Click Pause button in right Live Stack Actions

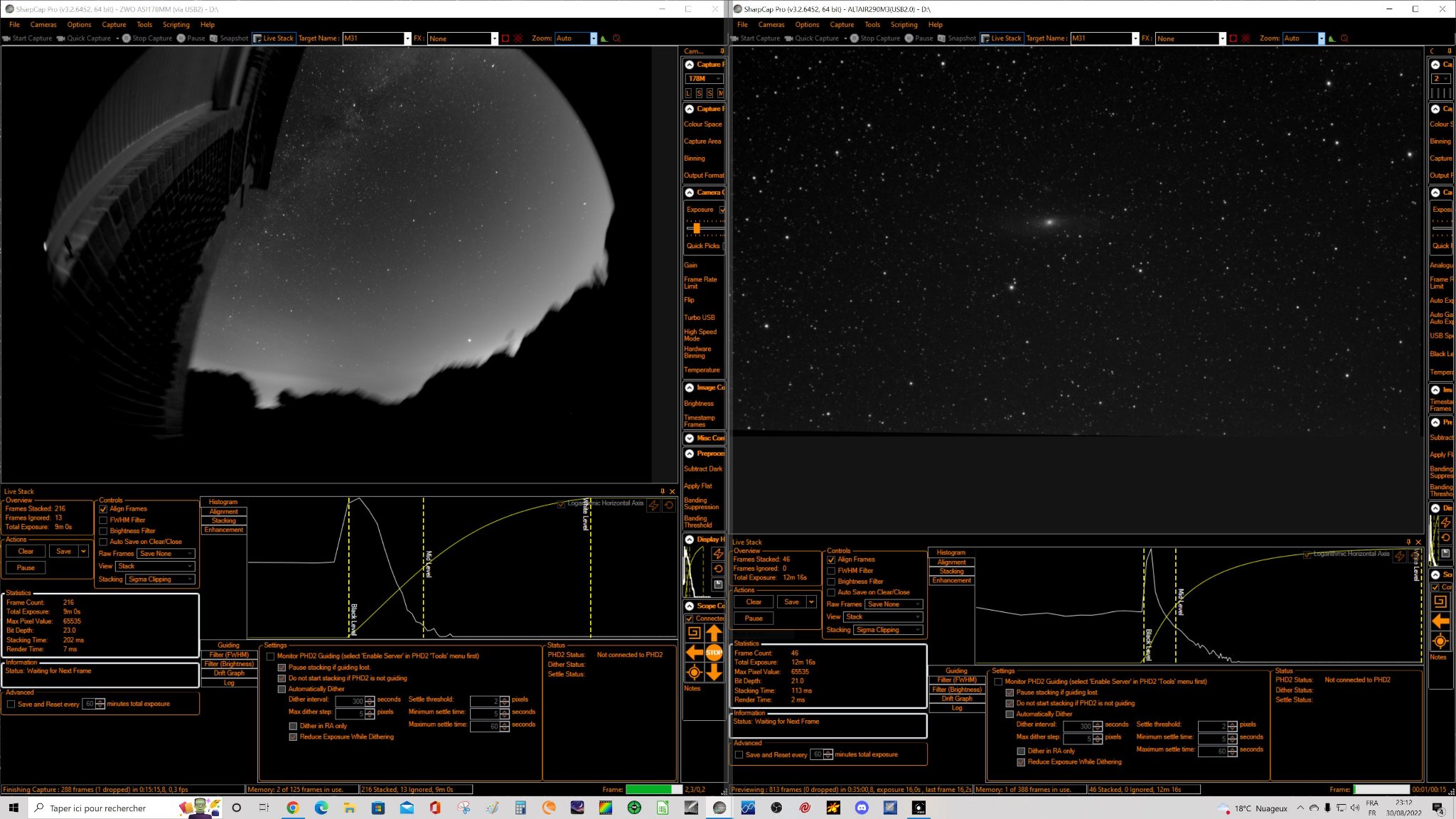click(754, 619)
